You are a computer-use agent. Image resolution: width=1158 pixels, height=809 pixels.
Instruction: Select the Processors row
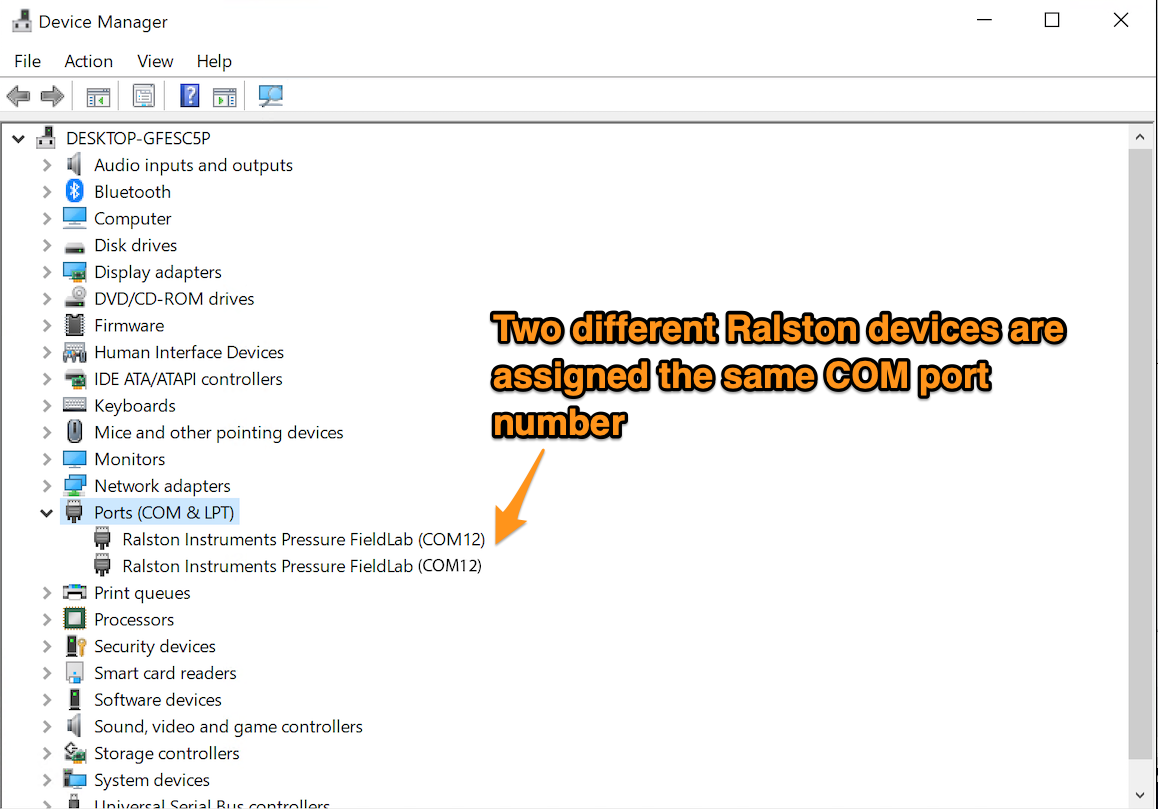134,620
